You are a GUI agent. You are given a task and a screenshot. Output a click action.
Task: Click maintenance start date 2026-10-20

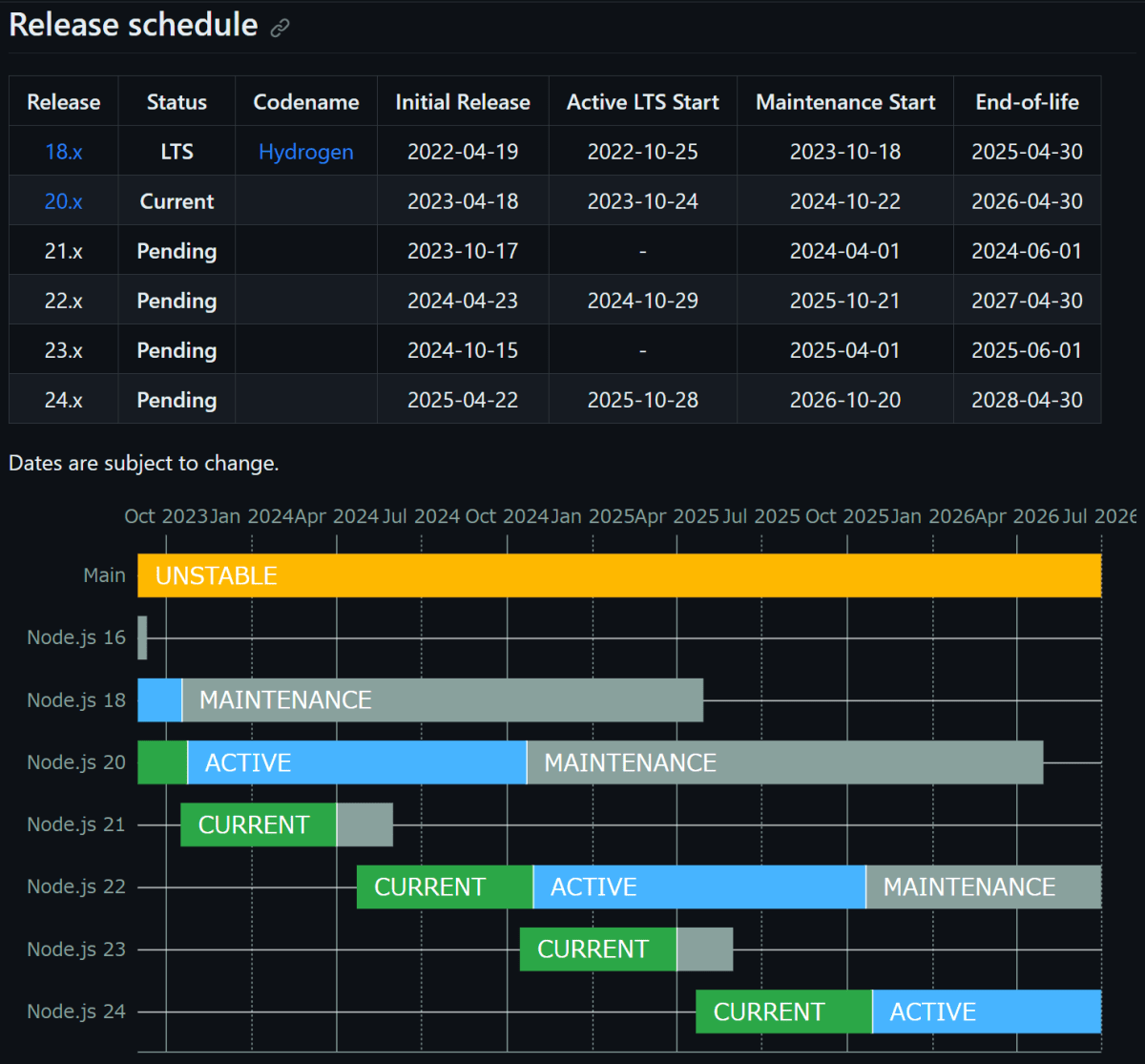[845, 400]
